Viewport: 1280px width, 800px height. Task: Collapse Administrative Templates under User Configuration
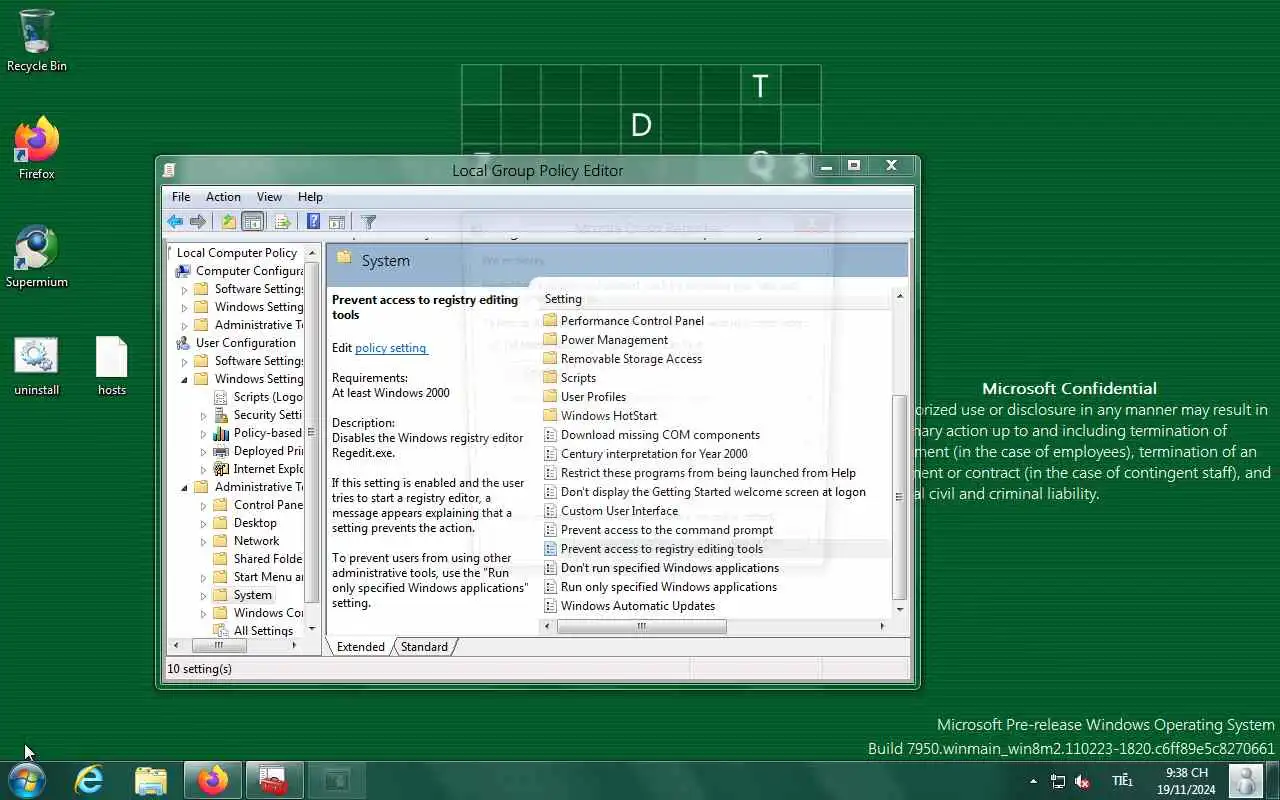tap(184, 488)
